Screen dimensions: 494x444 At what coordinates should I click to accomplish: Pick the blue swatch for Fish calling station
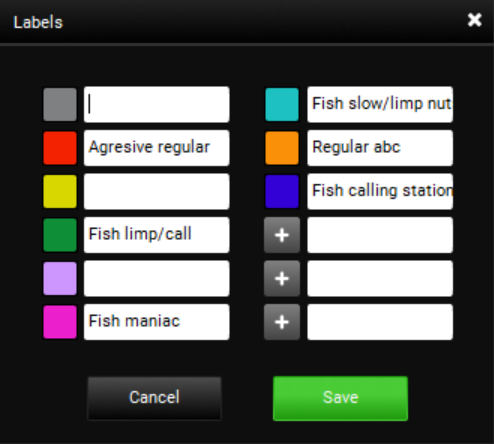282,192
